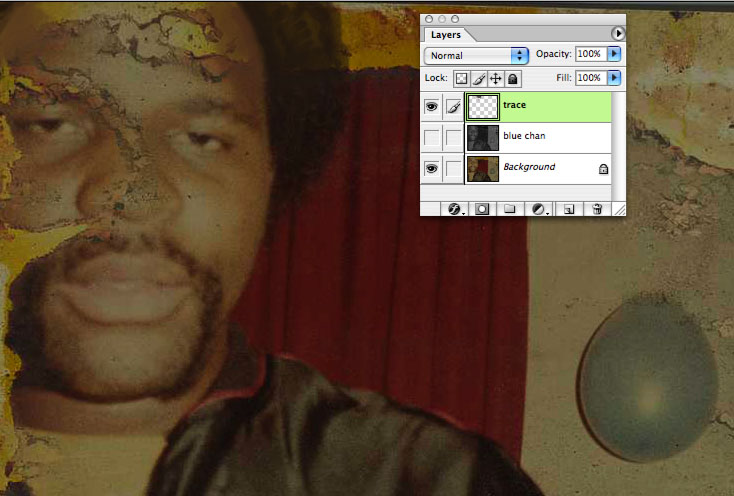Viewport: 734px width, 496px height.
Task: Click the Background layer lock icon
Action: click(603, 169)
